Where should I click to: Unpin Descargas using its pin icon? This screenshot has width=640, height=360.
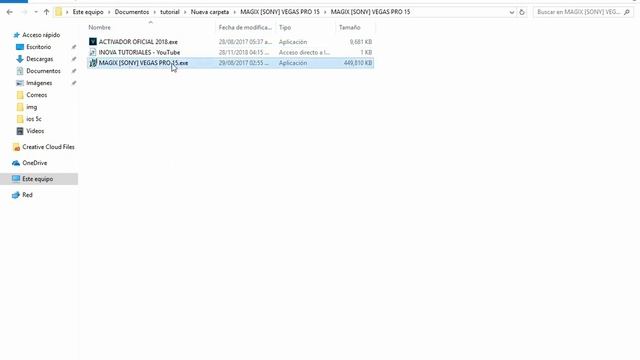coord(73,59)
